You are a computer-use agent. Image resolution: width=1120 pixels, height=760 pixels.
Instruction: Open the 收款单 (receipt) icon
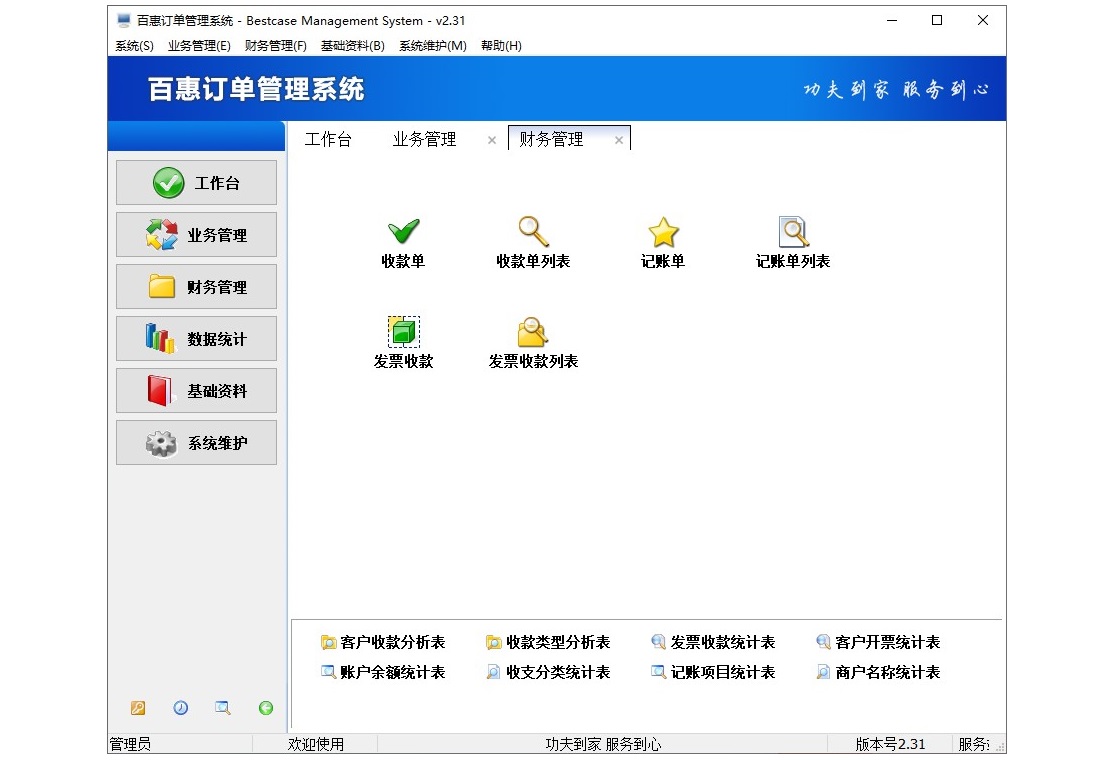point(403,240)
